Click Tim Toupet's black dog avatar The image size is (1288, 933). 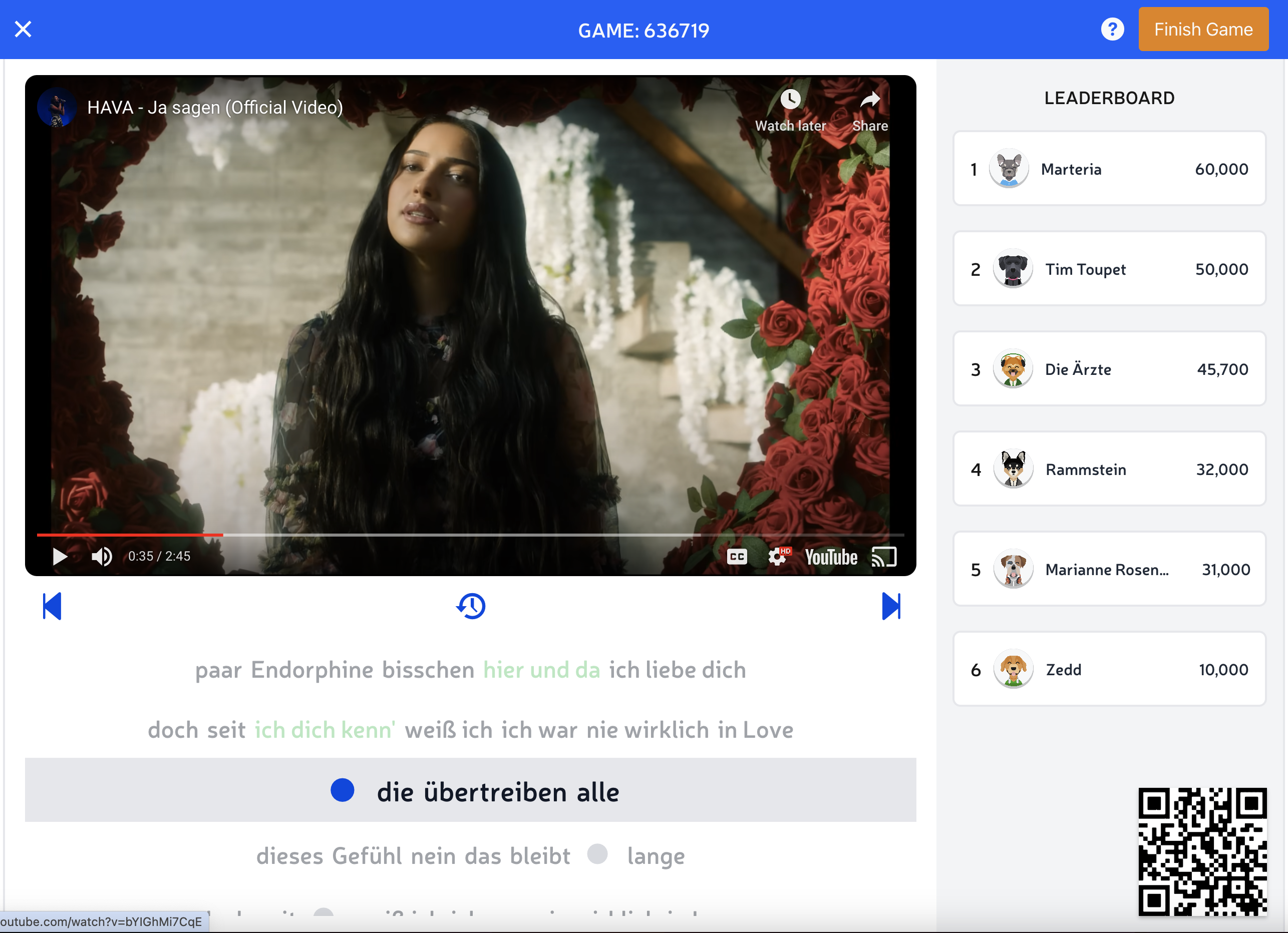pos(1013,268)
